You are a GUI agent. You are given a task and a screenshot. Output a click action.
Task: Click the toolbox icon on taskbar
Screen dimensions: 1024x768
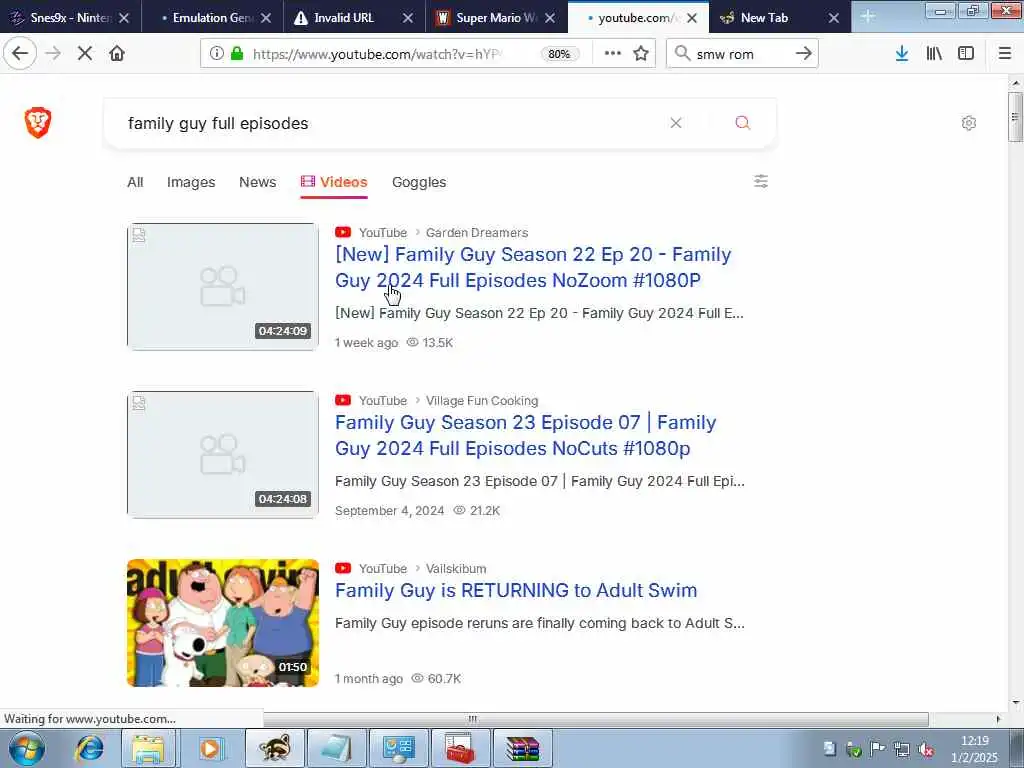(x=460, y=748)
